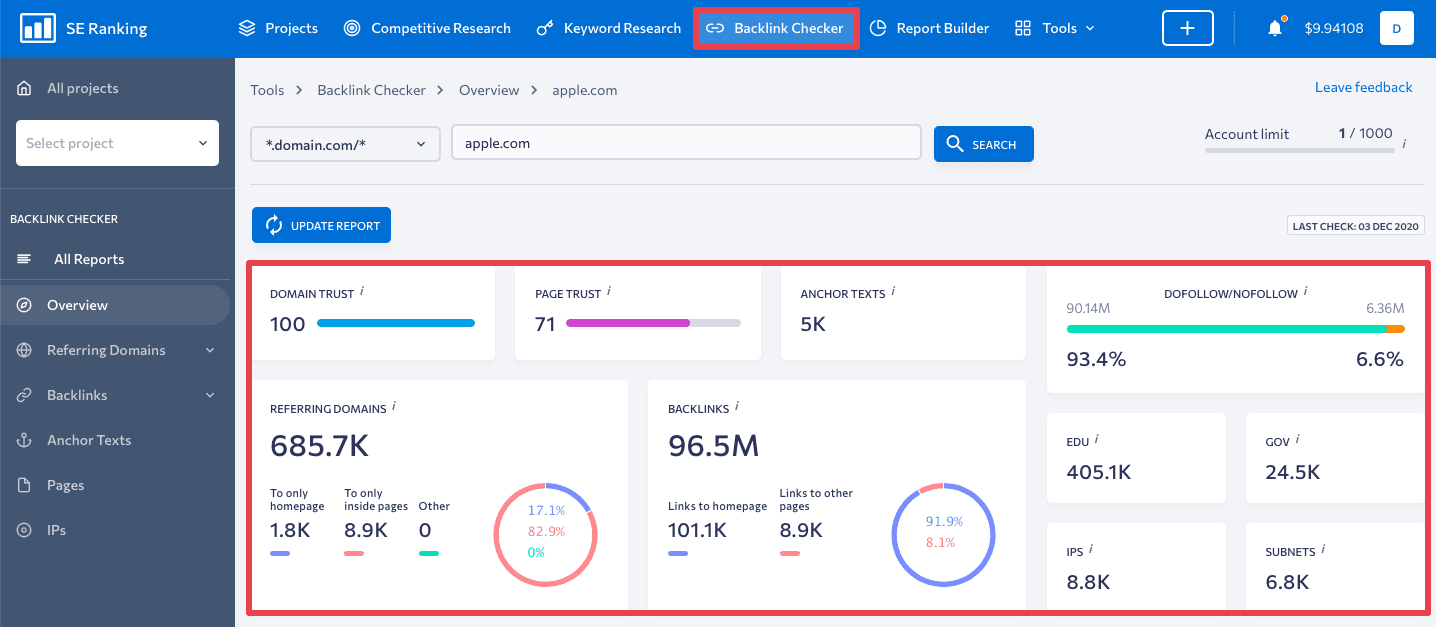The image size is (1436, 627).
Task: Click the Referring Domains globe icon
Action: point(24,350)
